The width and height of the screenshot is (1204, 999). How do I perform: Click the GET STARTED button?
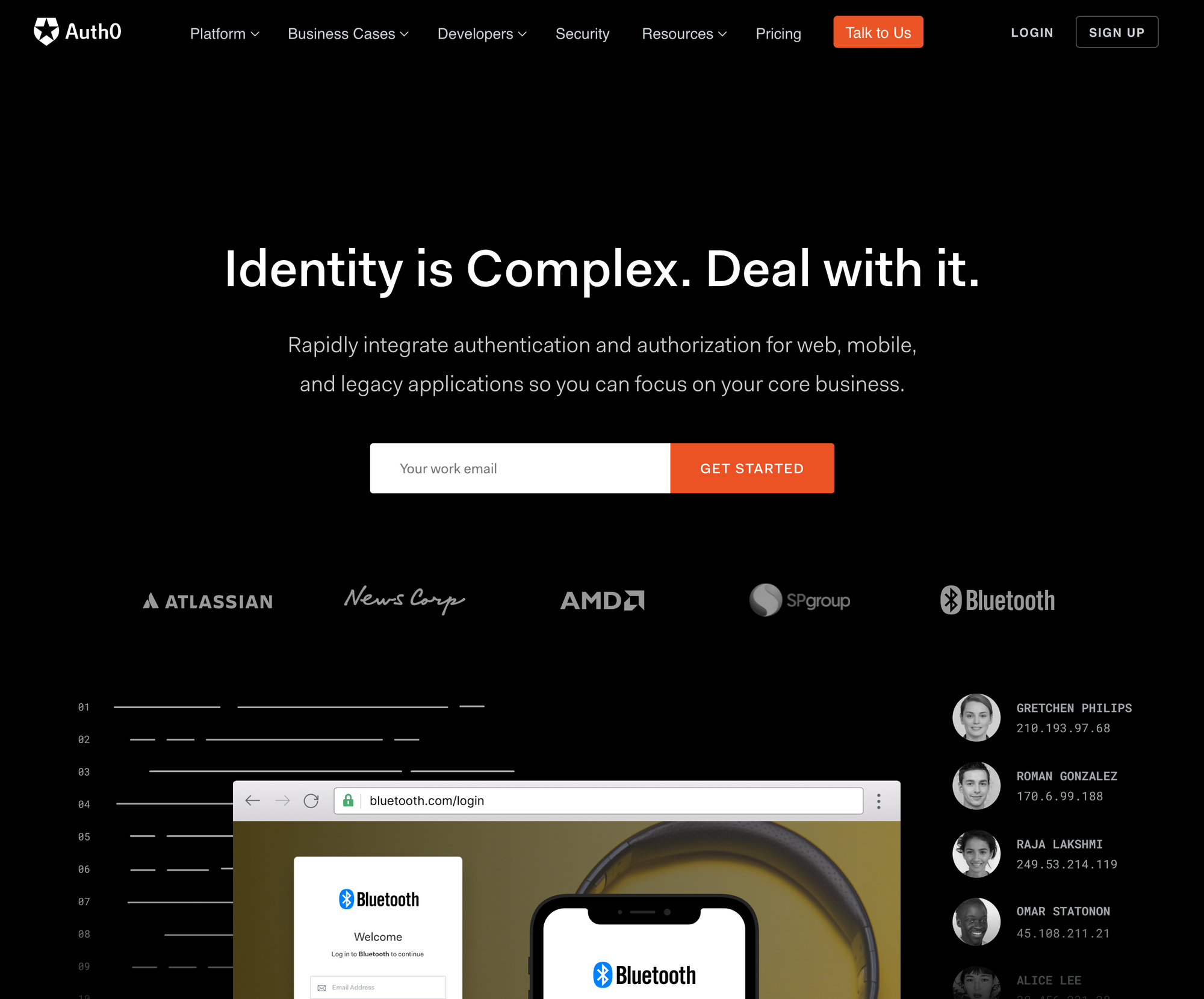click(752, 468)
